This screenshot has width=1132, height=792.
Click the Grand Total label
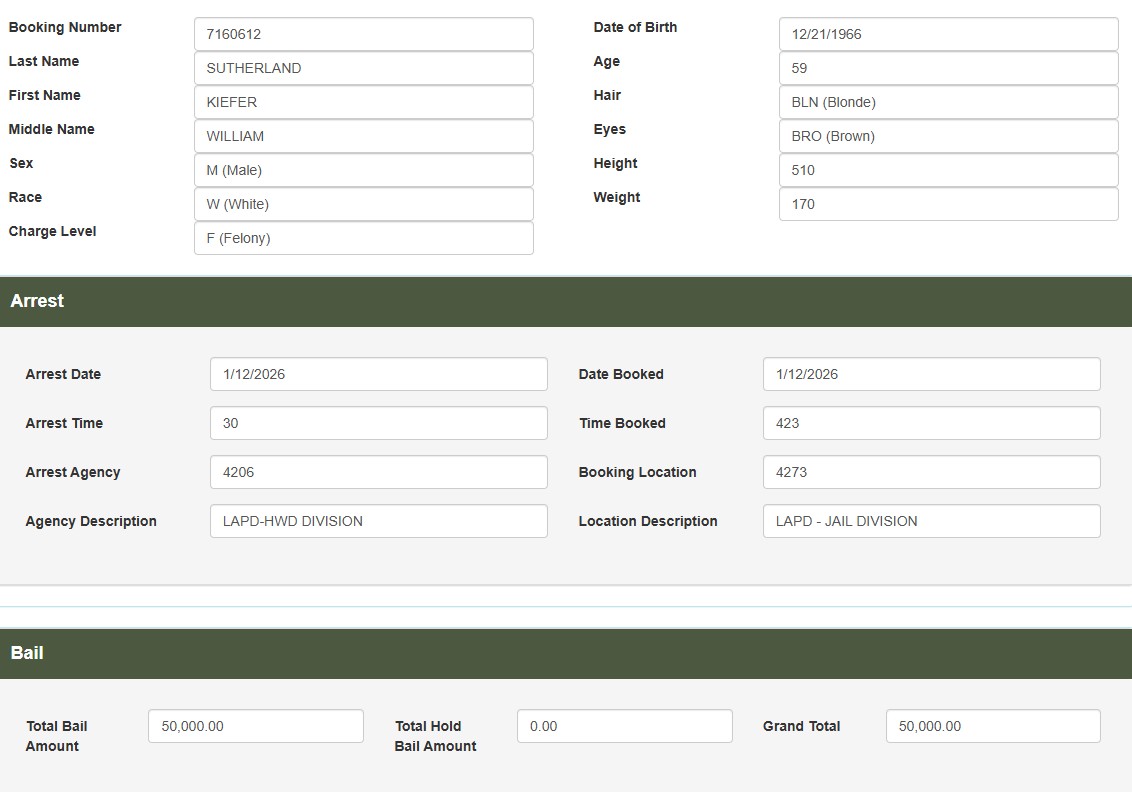[801, 726]
